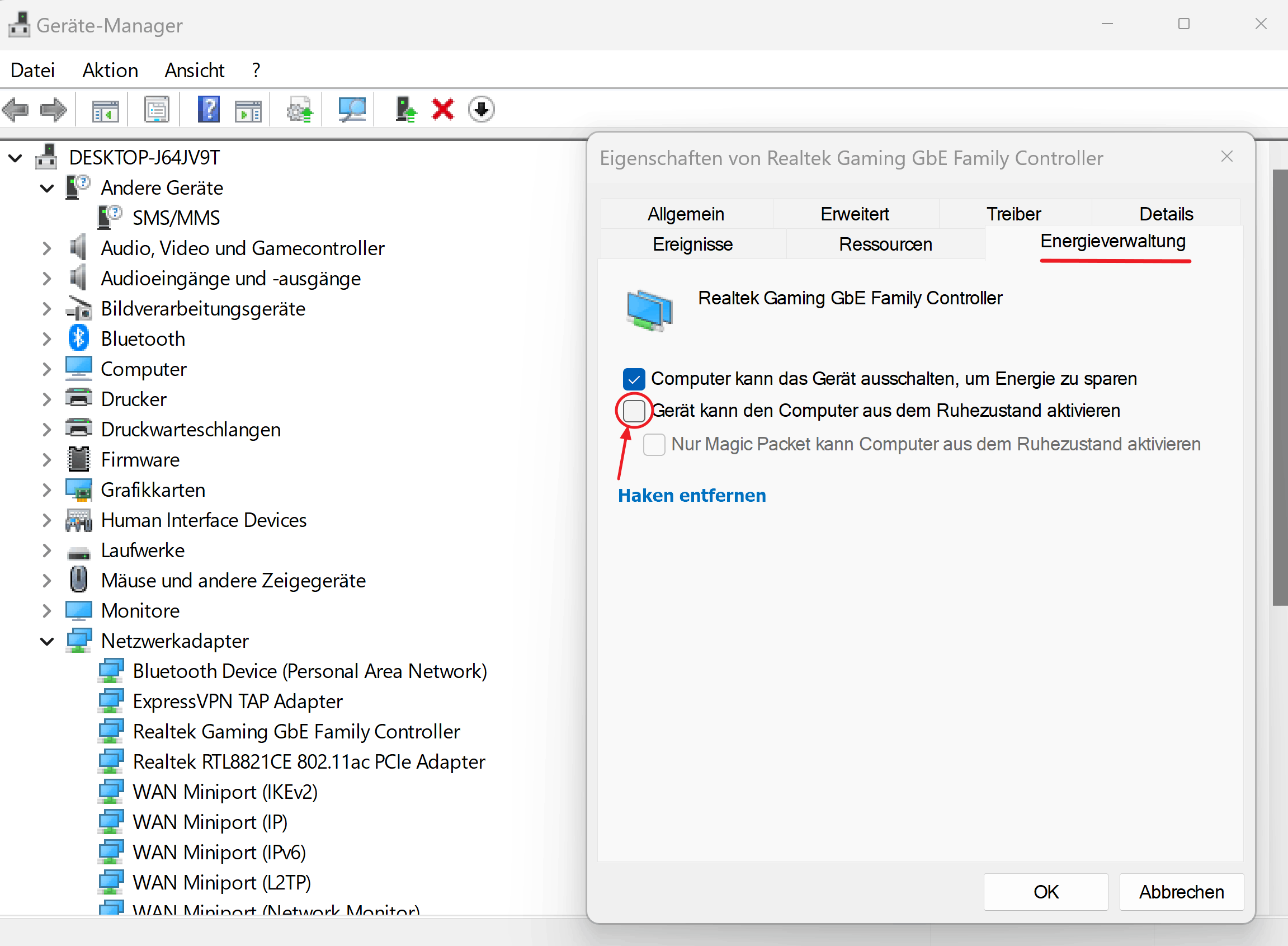
Task: Click the Abbrechen button
Action: 1181,891
